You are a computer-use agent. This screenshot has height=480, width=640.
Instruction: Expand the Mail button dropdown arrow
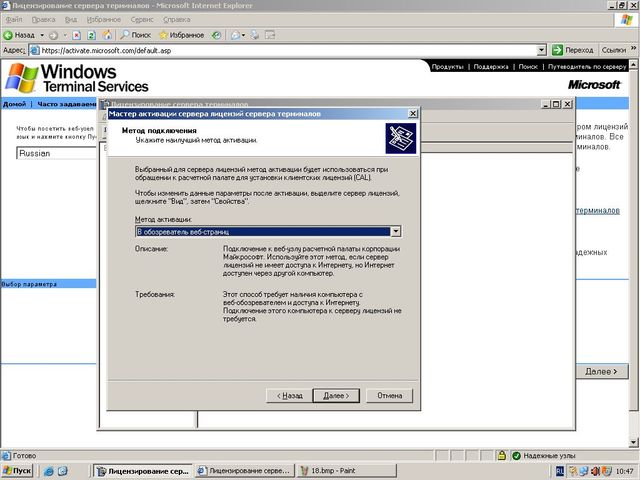pyautogui.click(x=244, y=35)
